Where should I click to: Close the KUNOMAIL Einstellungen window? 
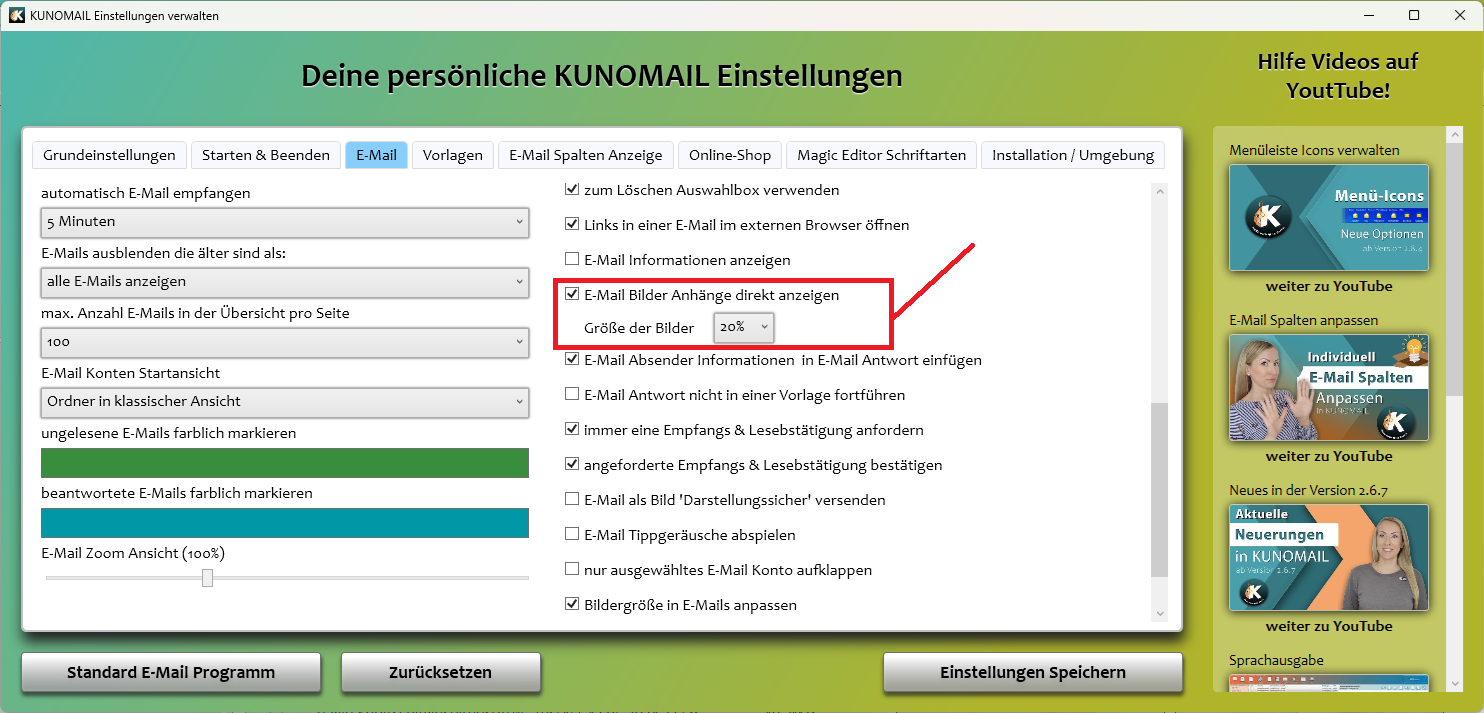1460,15
